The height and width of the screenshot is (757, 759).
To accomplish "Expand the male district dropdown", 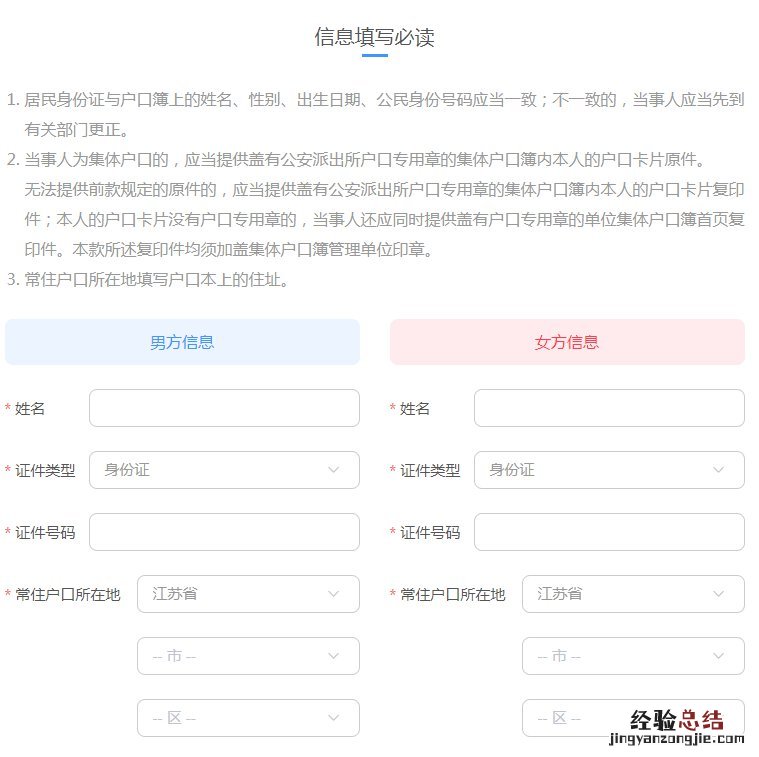I will pyautogui.click(x=248, y=718).
